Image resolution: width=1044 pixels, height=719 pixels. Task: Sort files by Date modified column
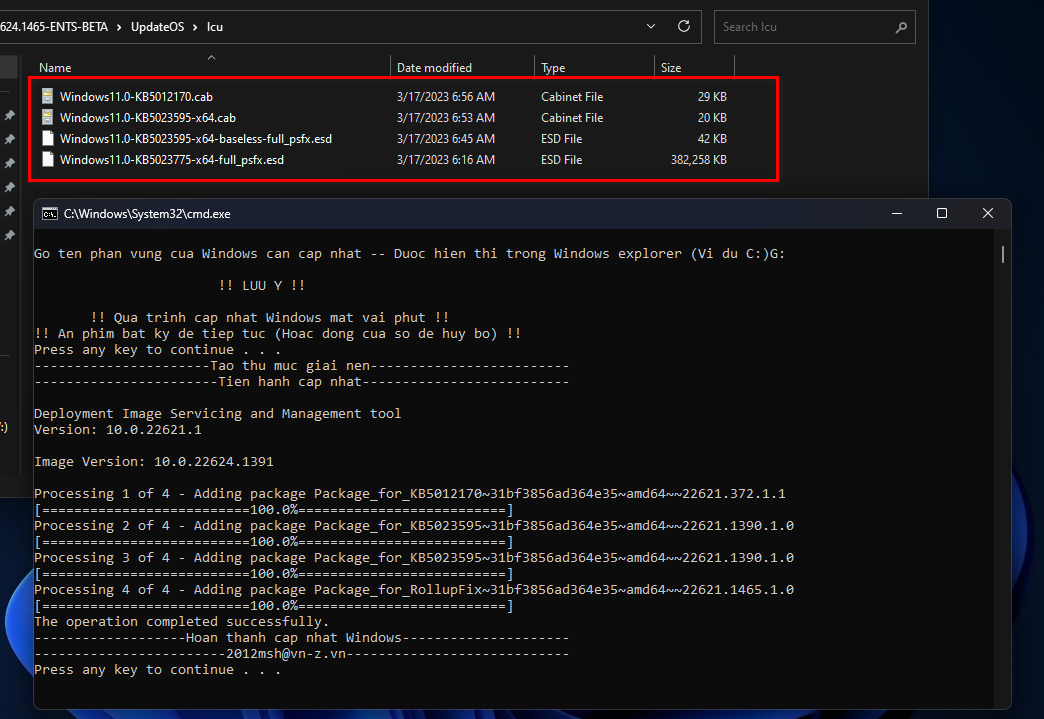click(x=434, y=68)
